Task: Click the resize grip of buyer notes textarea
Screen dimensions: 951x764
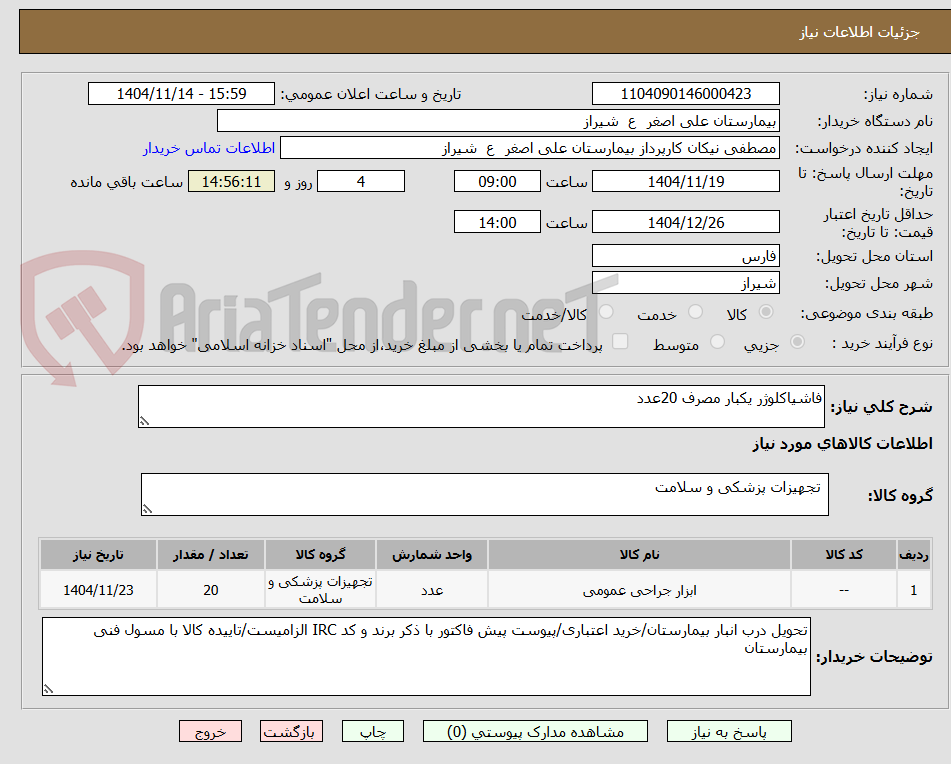Action: pyautogui.click(x=48, y=689)
